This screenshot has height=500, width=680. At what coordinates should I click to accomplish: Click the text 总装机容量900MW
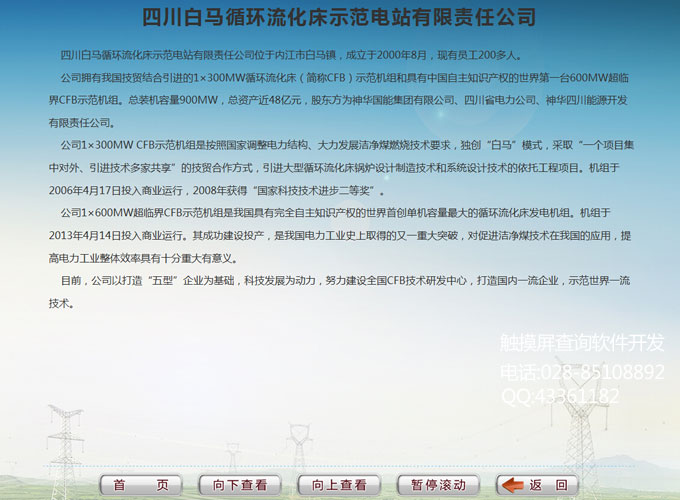(x=173, y=100)
